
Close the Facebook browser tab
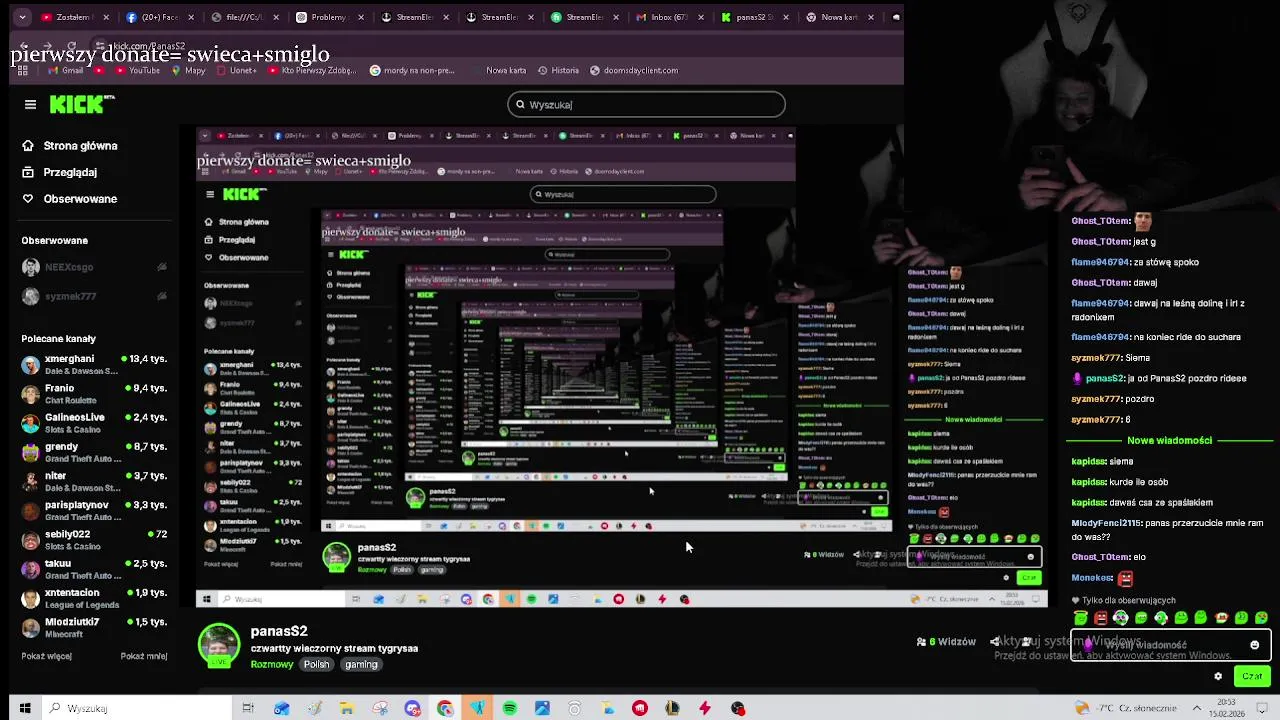click(x=191, y=17)
